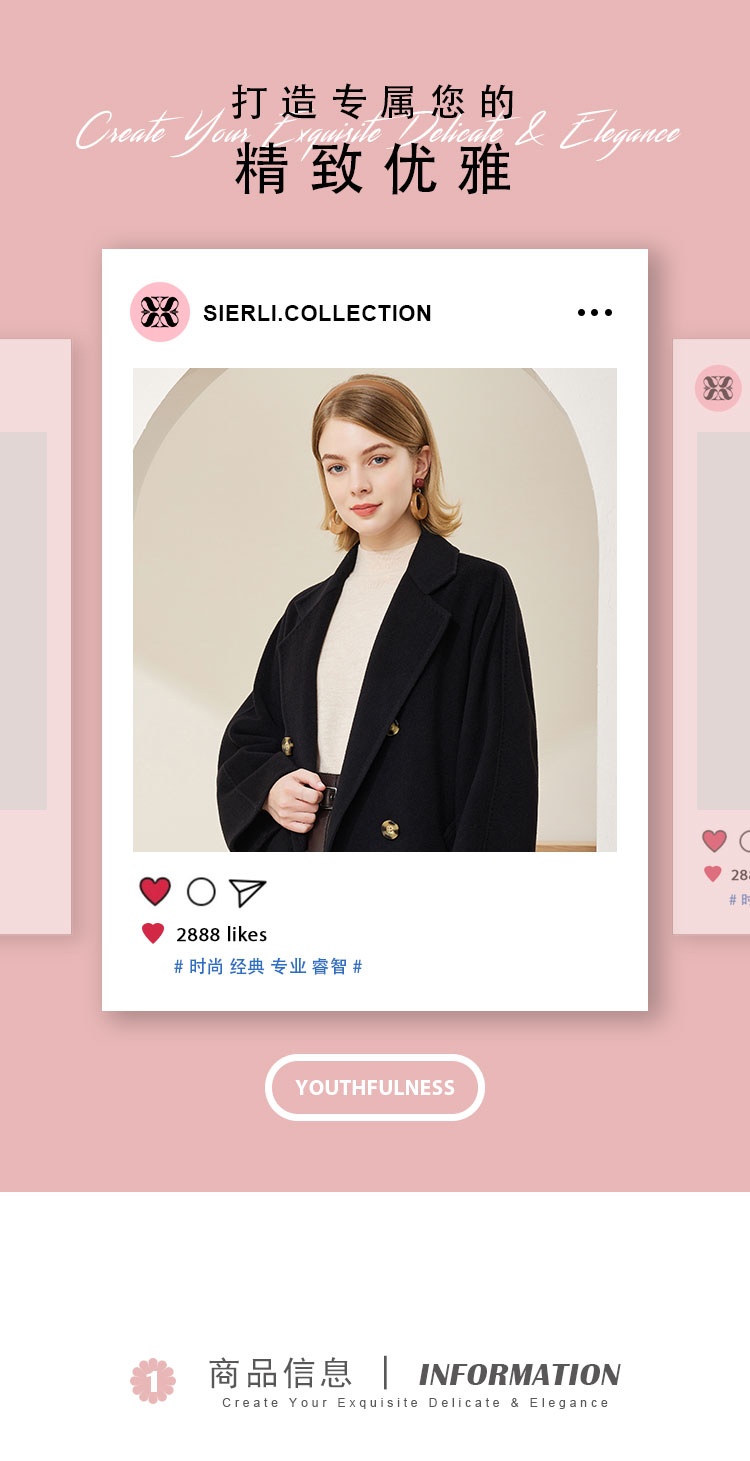750x1461 pixels.
Task: Click the 打造专属您的 title text
Action: click(x=374, y=102)
